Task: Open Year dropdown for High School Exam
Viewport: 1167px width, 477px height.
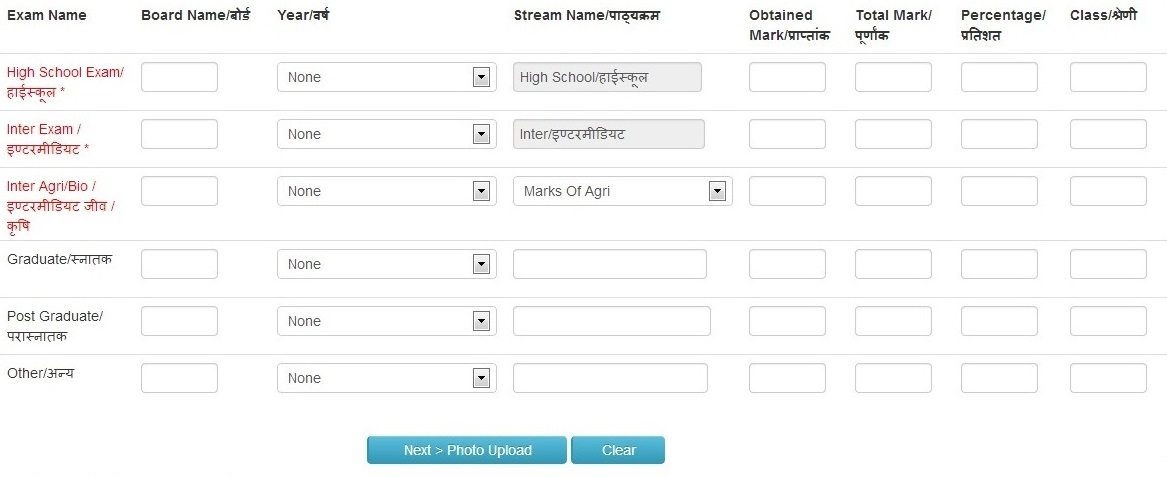Action: pos(386,77)
